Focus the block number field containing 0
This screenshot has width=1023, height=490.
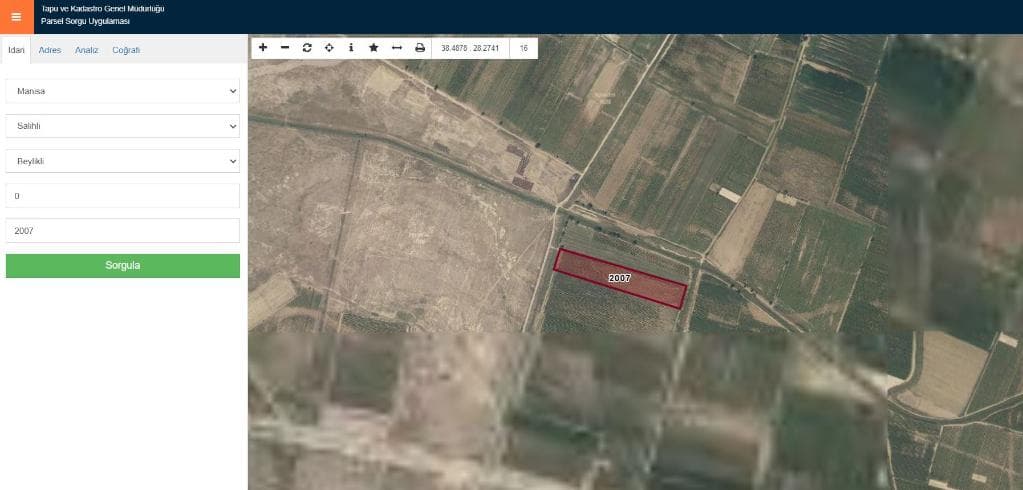[x=122, y=196]
